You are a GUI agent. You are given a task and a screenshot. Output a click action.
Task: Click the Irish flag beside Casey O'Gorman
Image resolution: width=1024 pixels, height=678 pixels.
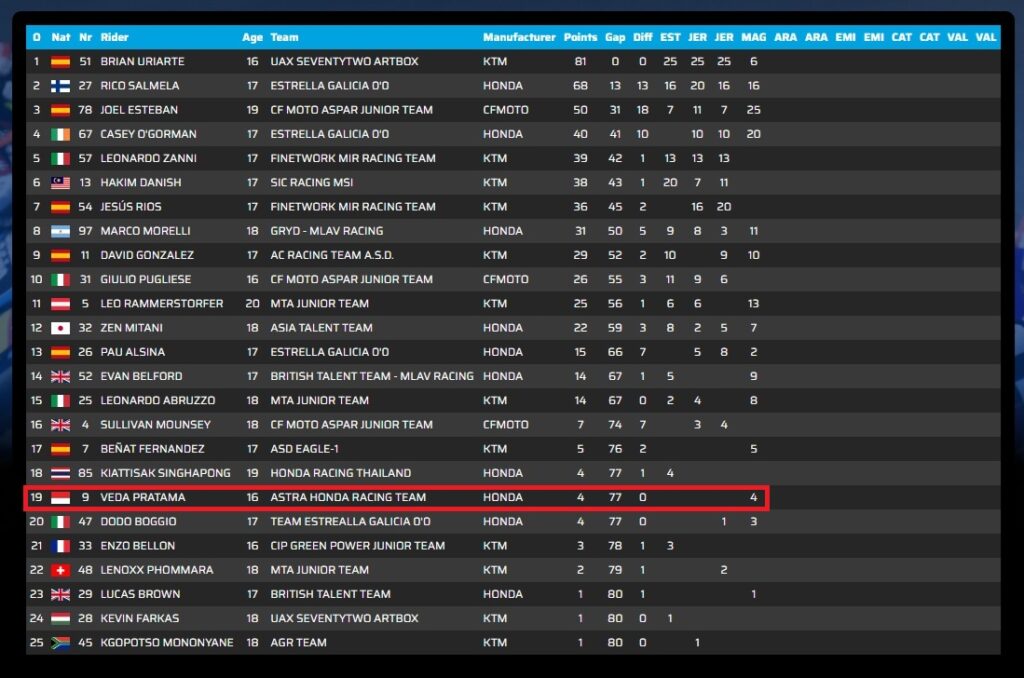60,134
